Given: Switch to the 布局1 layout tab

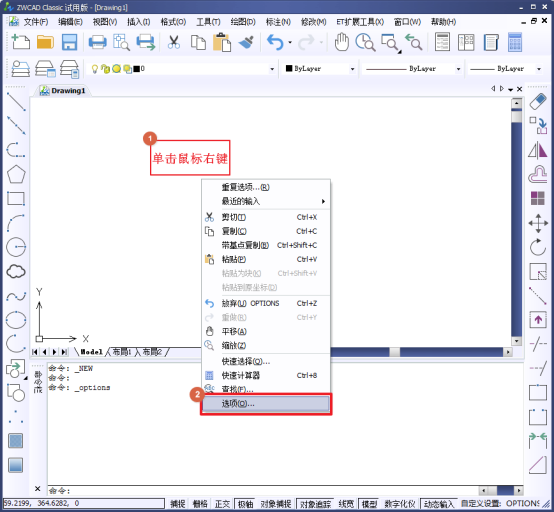Looking at the screenshot, I should (x=122, y=352).
